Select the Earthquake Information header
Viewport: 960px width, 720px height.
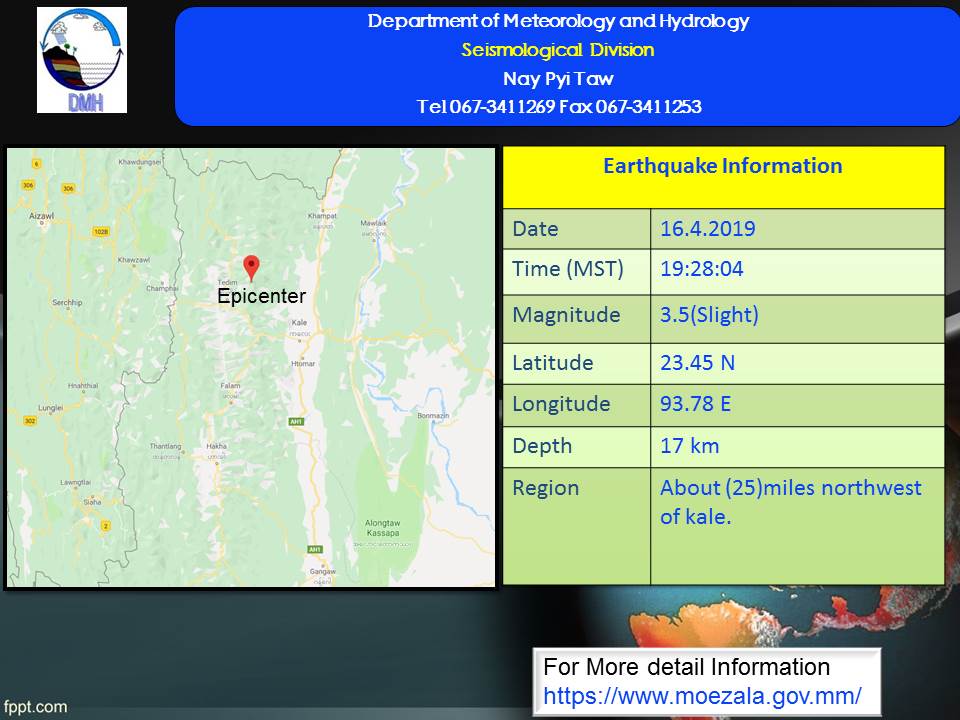[x=722, y=166]
